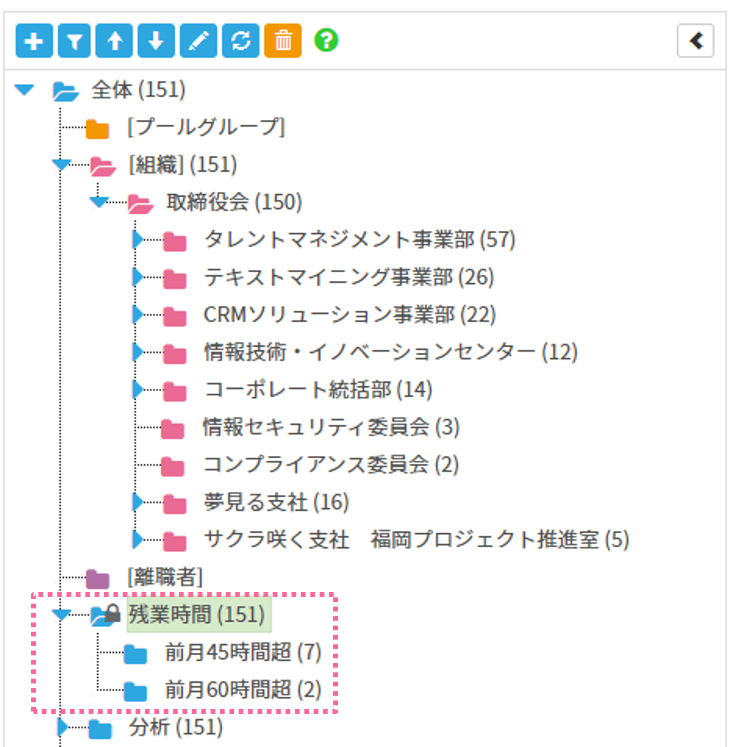730x747 pixels.
Task: Select CRMソリューション事業部 (22) department
Action: coord(349,315)
